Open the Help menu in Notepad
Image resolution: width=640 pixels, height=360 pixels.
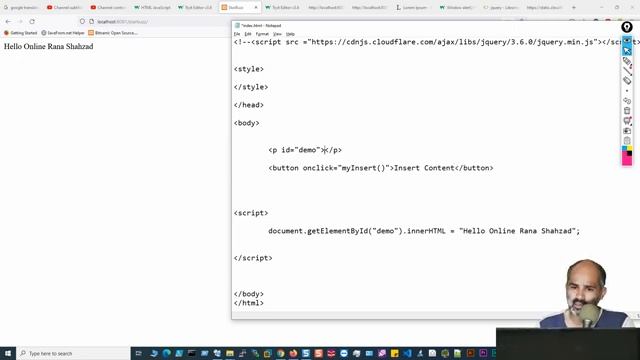[290, 34]
